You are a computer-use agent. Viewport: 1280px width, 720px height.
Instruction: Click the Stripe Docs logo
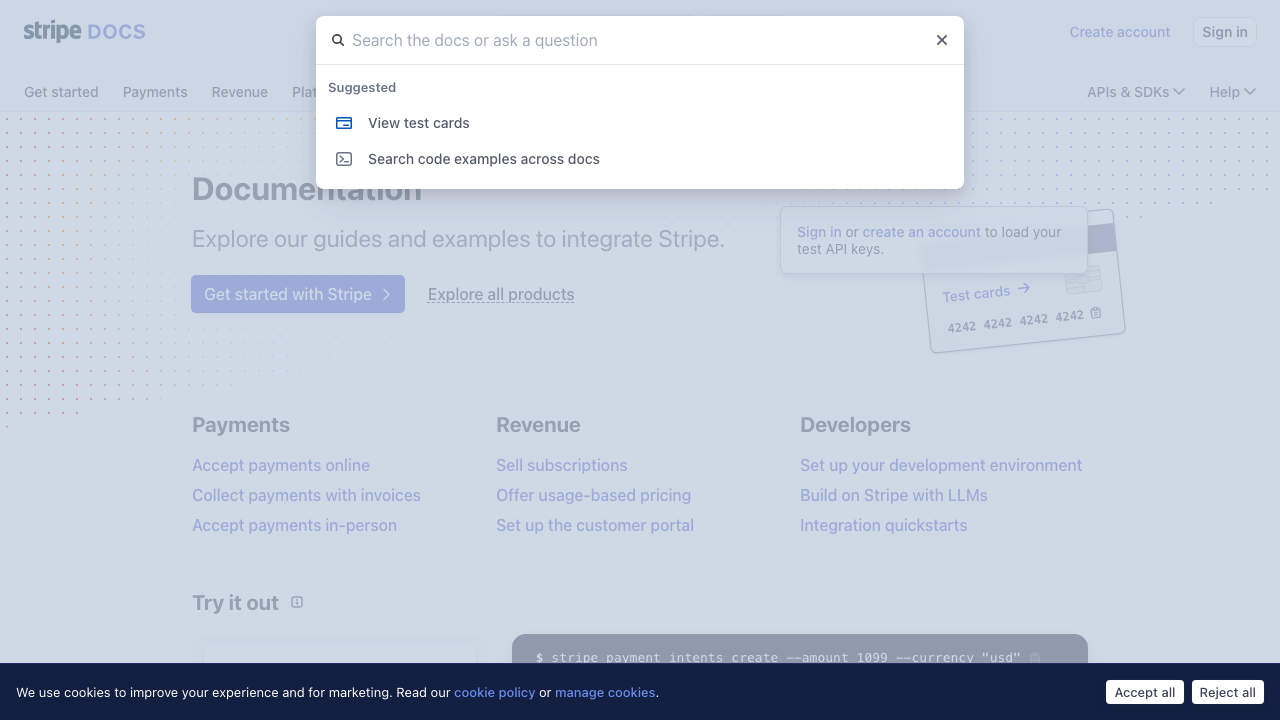coord(84,31)
